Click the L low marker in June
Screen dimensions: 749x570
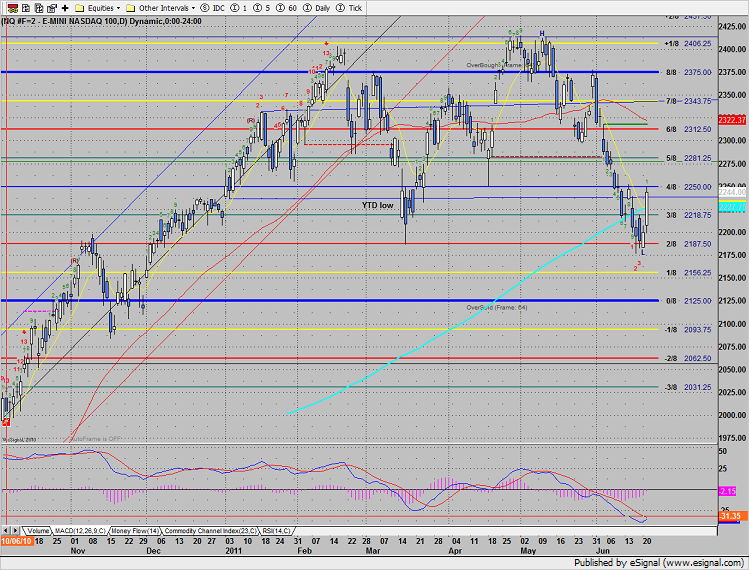pos(643,252)
